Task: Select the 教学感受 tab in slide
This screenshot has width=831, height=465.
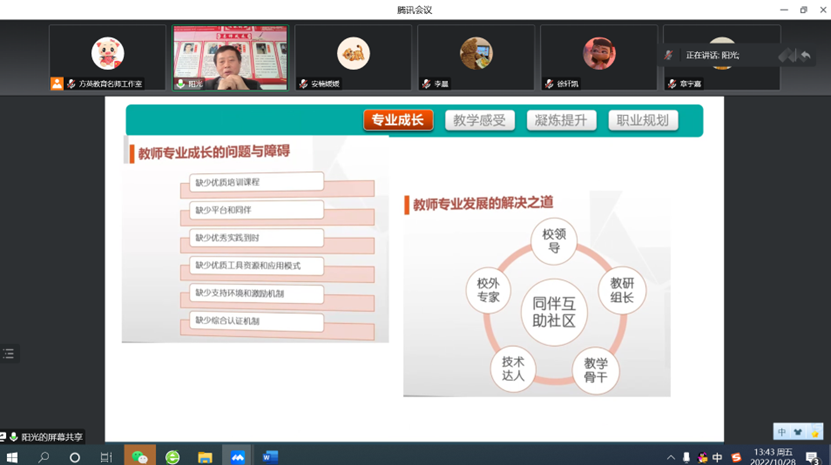Action: (479, 121)
